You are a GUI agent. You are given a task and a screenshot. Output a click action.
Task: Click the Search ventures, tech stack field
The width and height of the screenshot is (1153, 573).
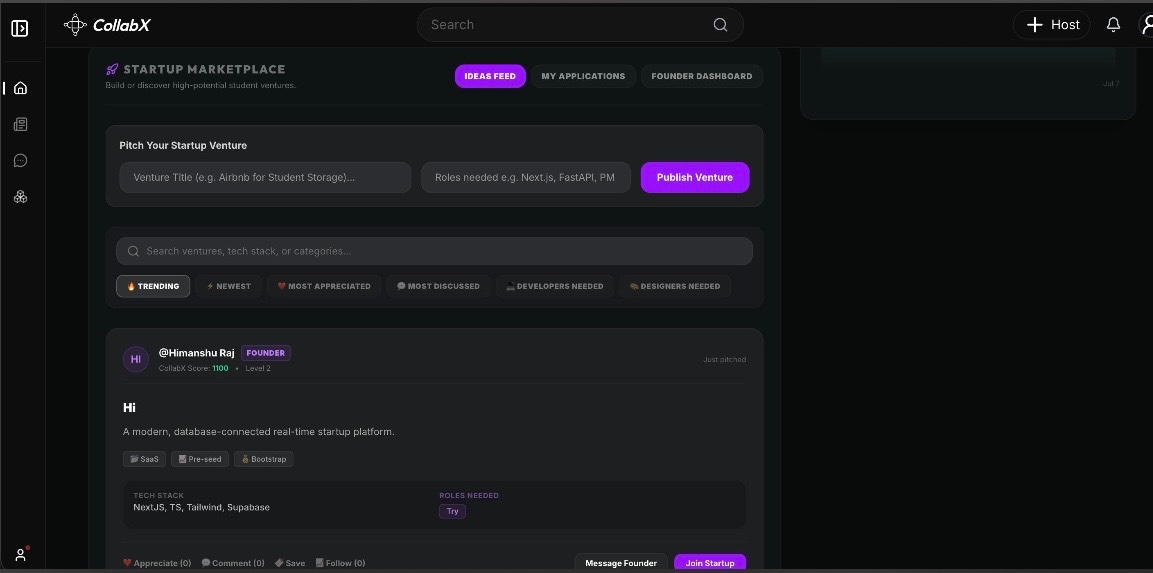pyautogui.click(x=435, y=251)
